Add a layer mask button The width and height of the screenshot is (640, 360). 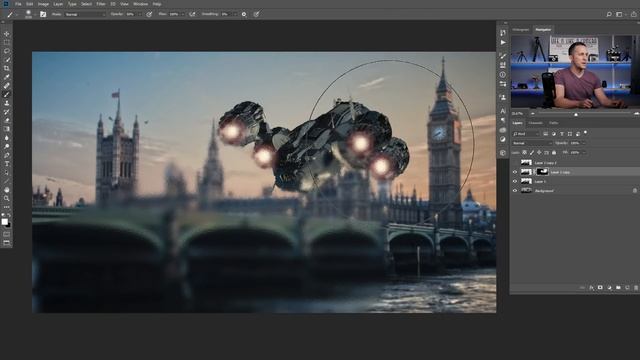pos(600,288)
